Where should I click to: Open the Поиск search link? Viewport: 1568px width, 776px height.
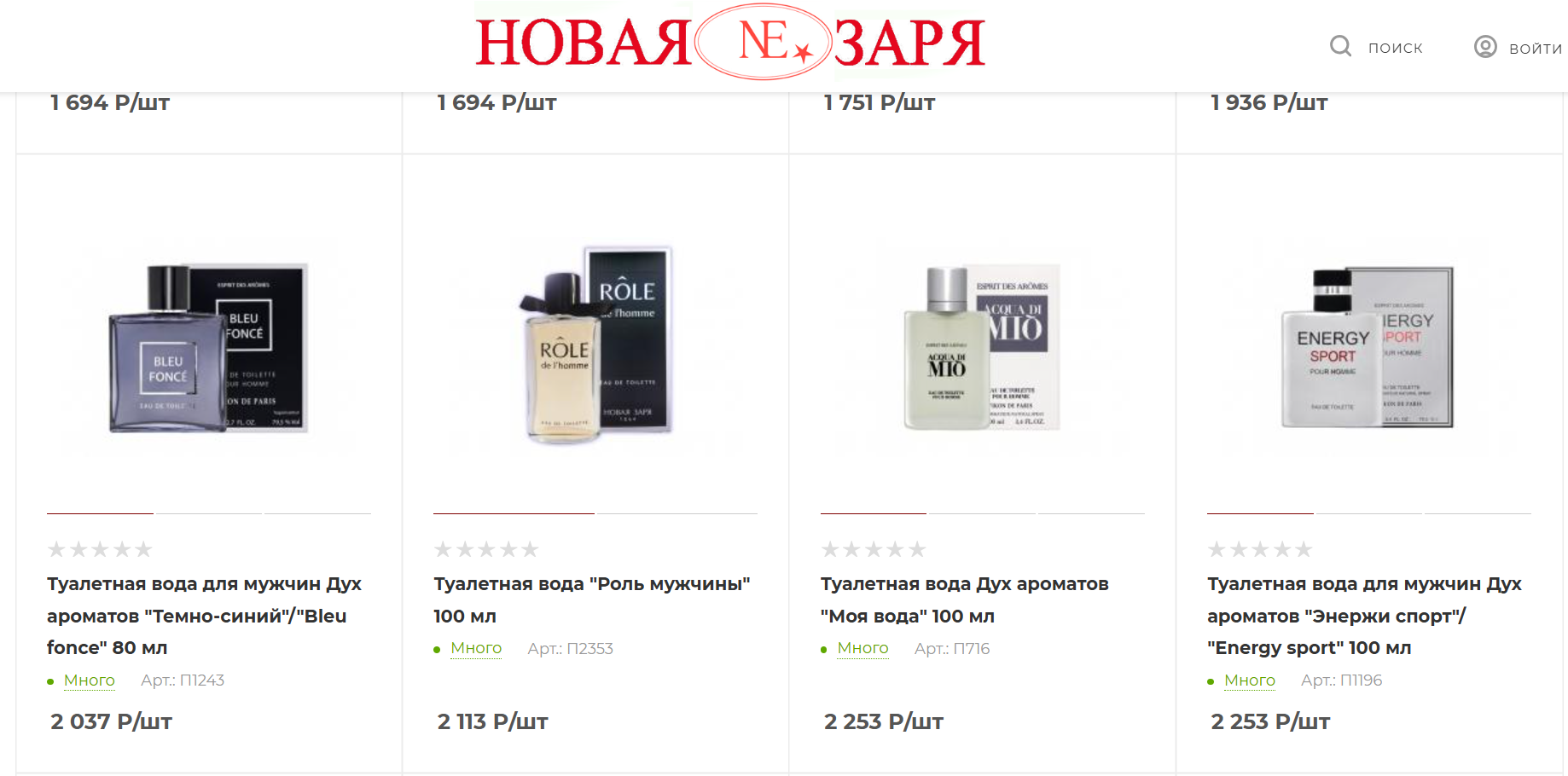click(1395, 48)
